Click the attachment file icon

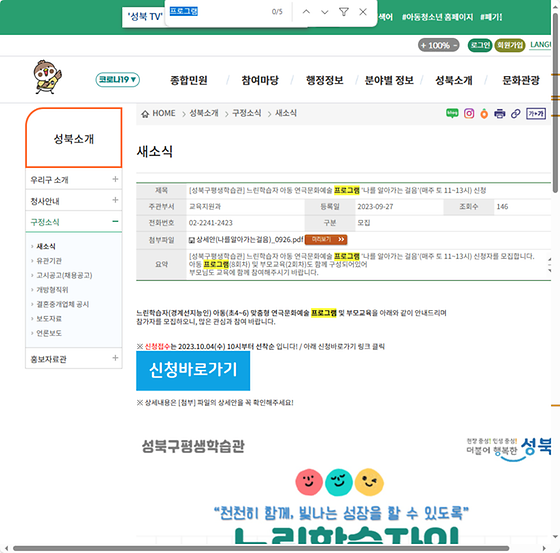pos(192,240)
